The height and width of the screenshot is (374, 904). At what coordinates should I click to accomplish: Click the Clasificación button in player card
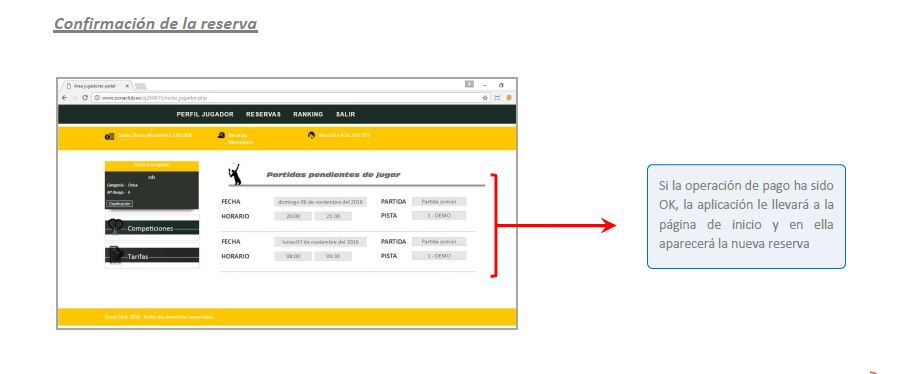point(120,203)
